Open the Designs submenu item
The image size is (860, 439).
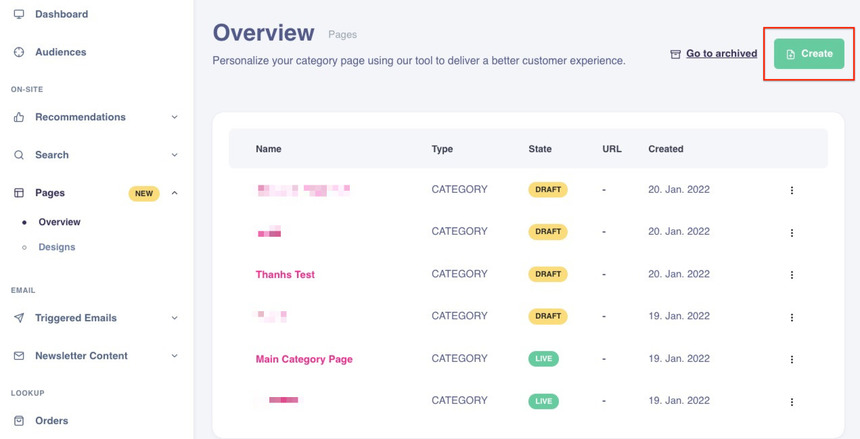(x=56, y=247)
